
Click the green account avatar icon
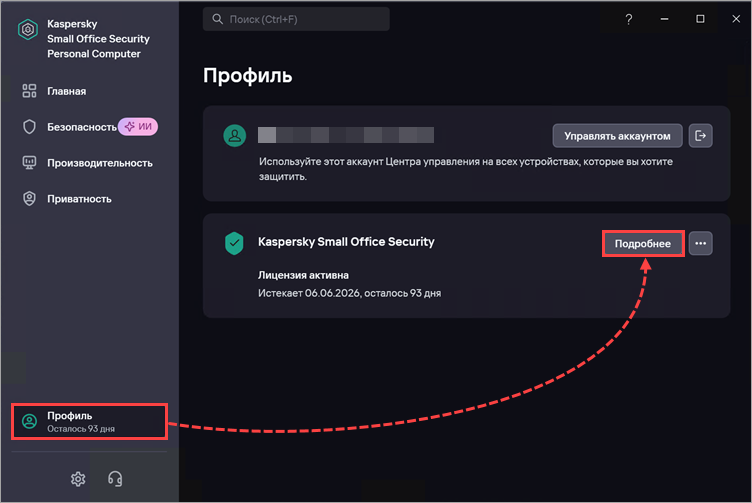tap(235, 136)
